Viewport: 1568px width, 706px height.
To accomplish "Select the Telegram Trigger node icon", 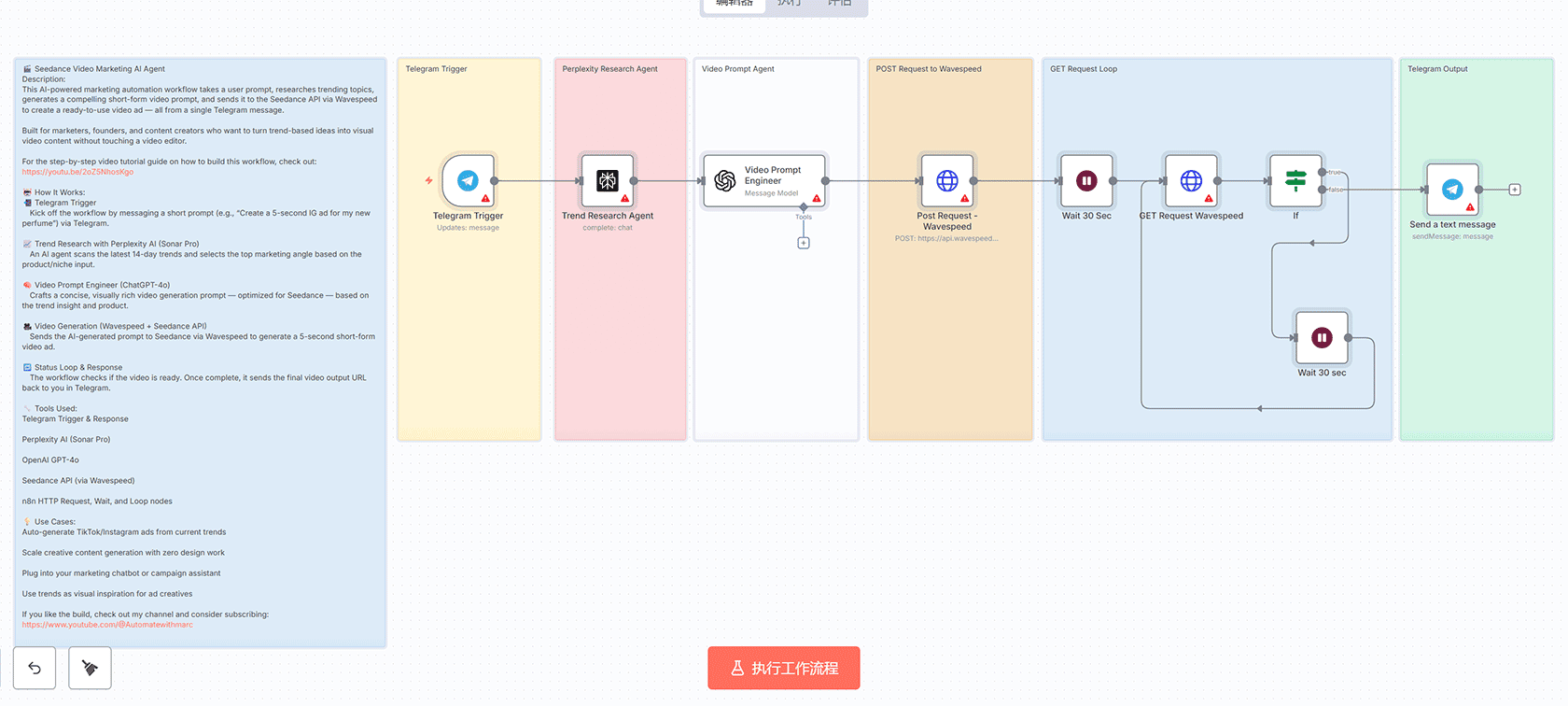I will 468,180.
